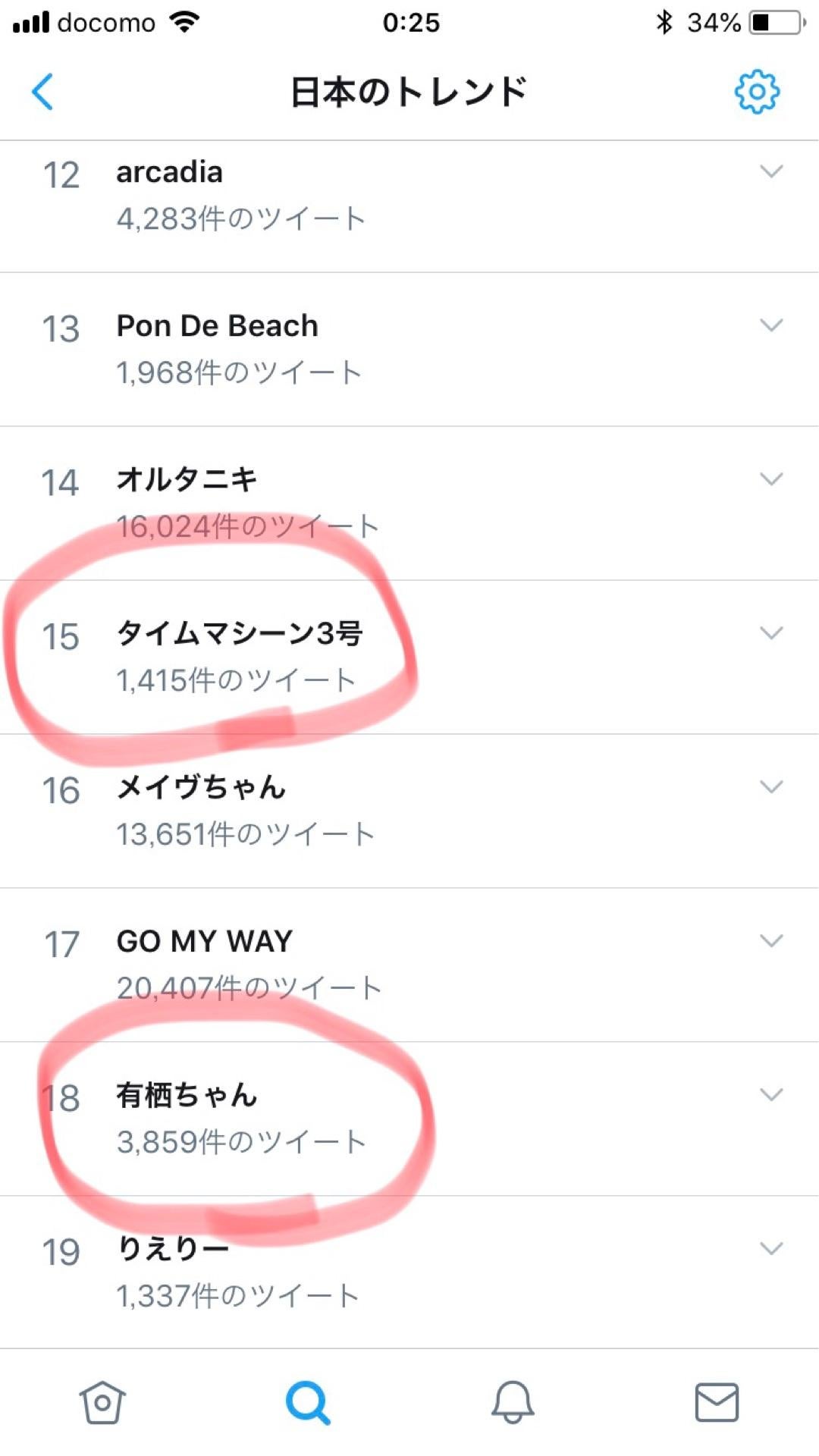Screen dimensions: 819x1456
Task: Open the GO MY WAY trend
Action: coord(409,965)
